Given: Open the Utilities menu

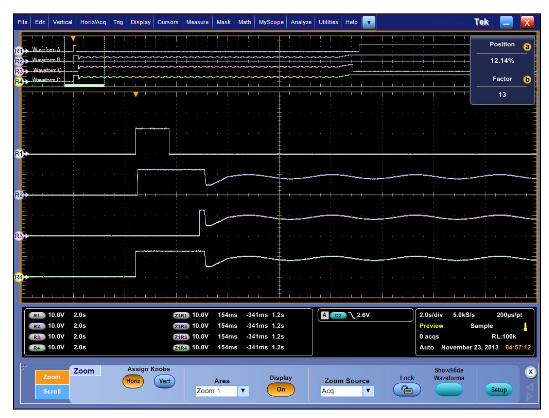Looking at the screenshot, I should point(328,22).
